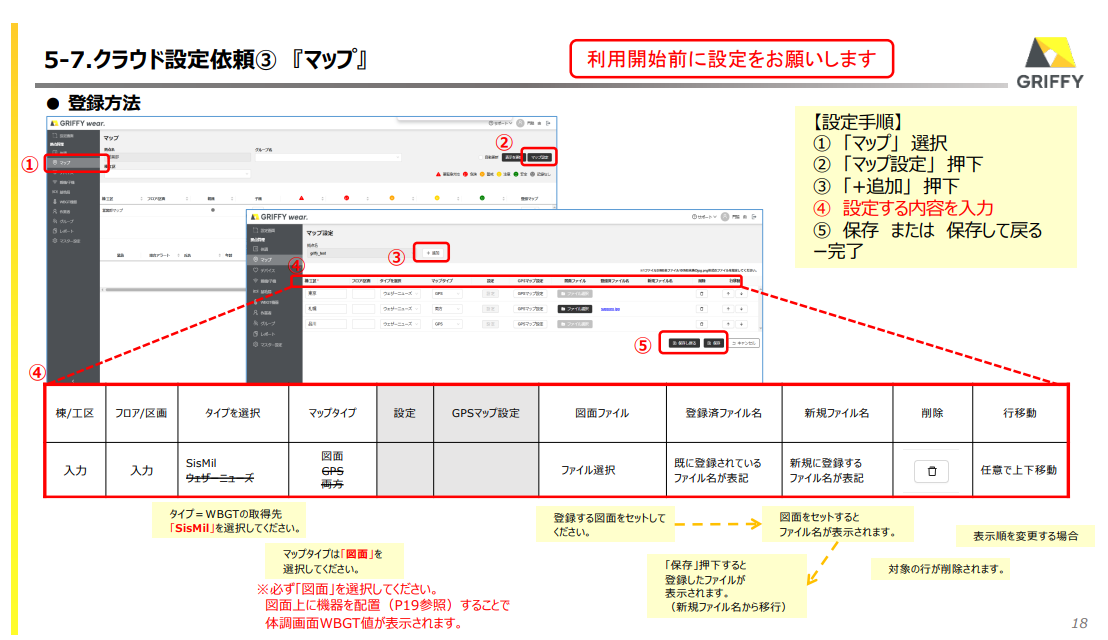The height and width of the screenshot is (640, 1108).
Task: Open レポート in the Map Settings sidebar
Action: pyautogui.click(x=268, y=334)
